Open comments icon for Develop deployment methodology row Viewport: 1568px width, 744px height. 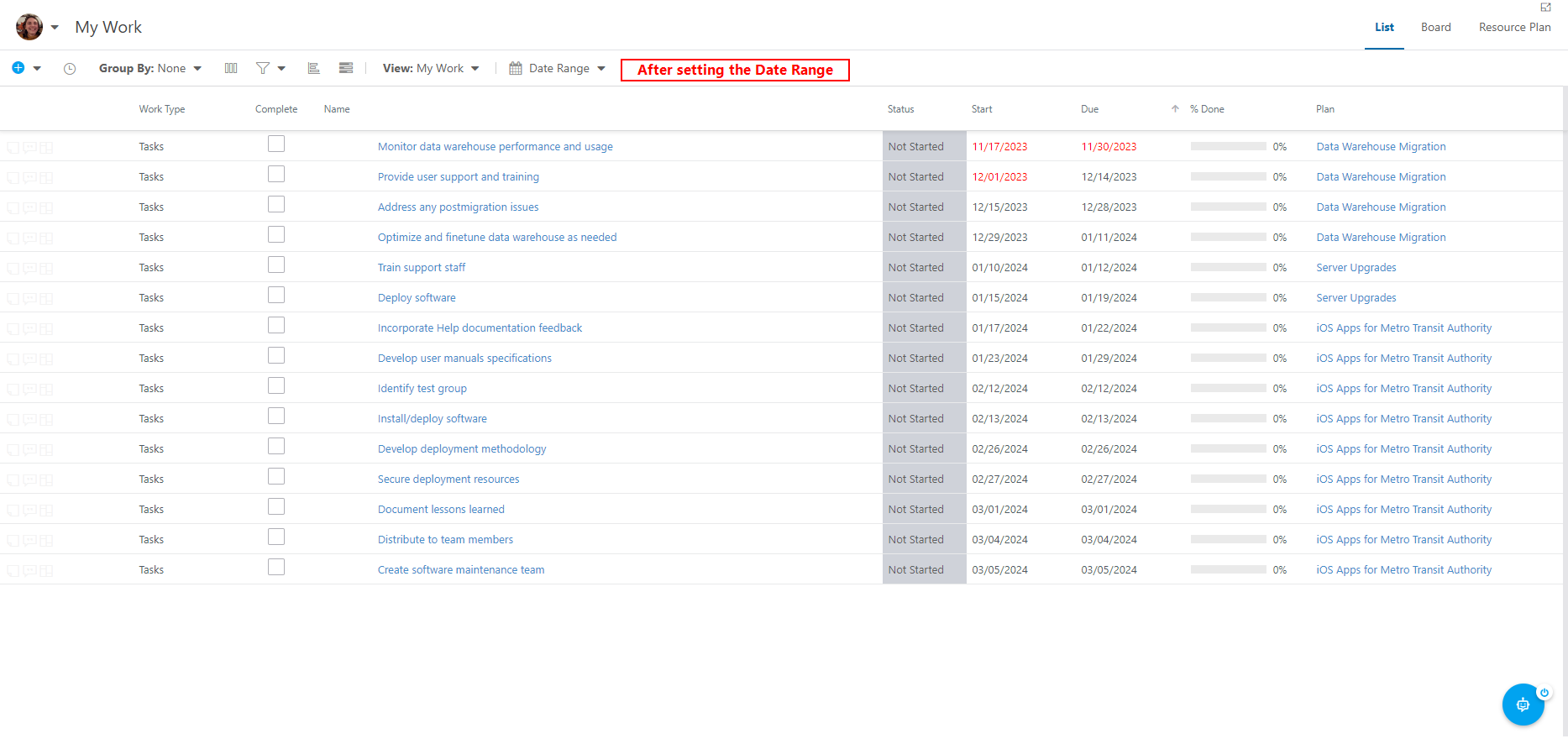pos(29,449)
